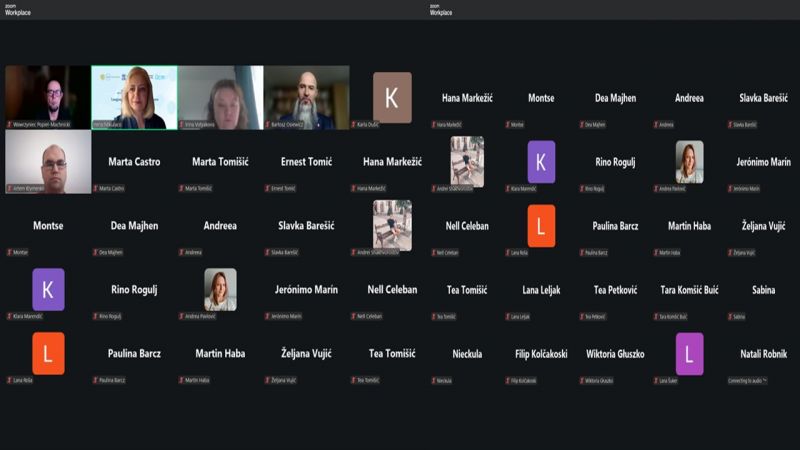Click the Zoom Workplace logo in the right window
Image resolution: width=800 pixels, height=450 pixels.
pos(439,10)
